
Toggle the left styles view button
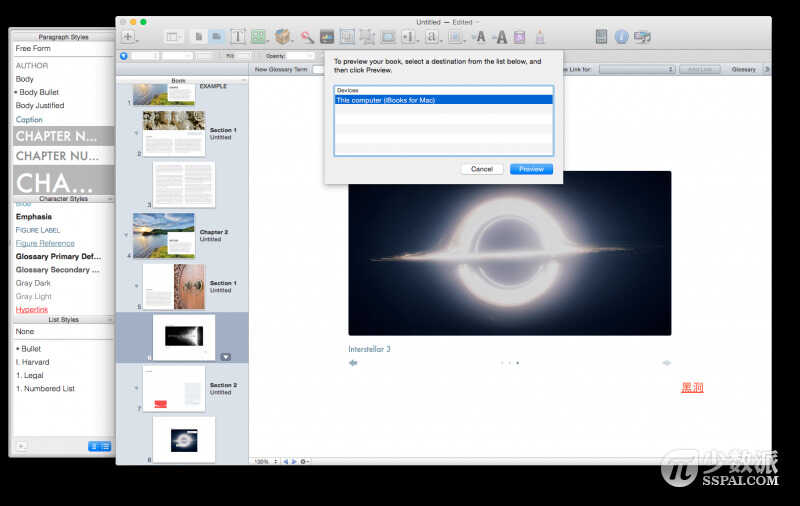pyautogui.click(x=93, y=446)
